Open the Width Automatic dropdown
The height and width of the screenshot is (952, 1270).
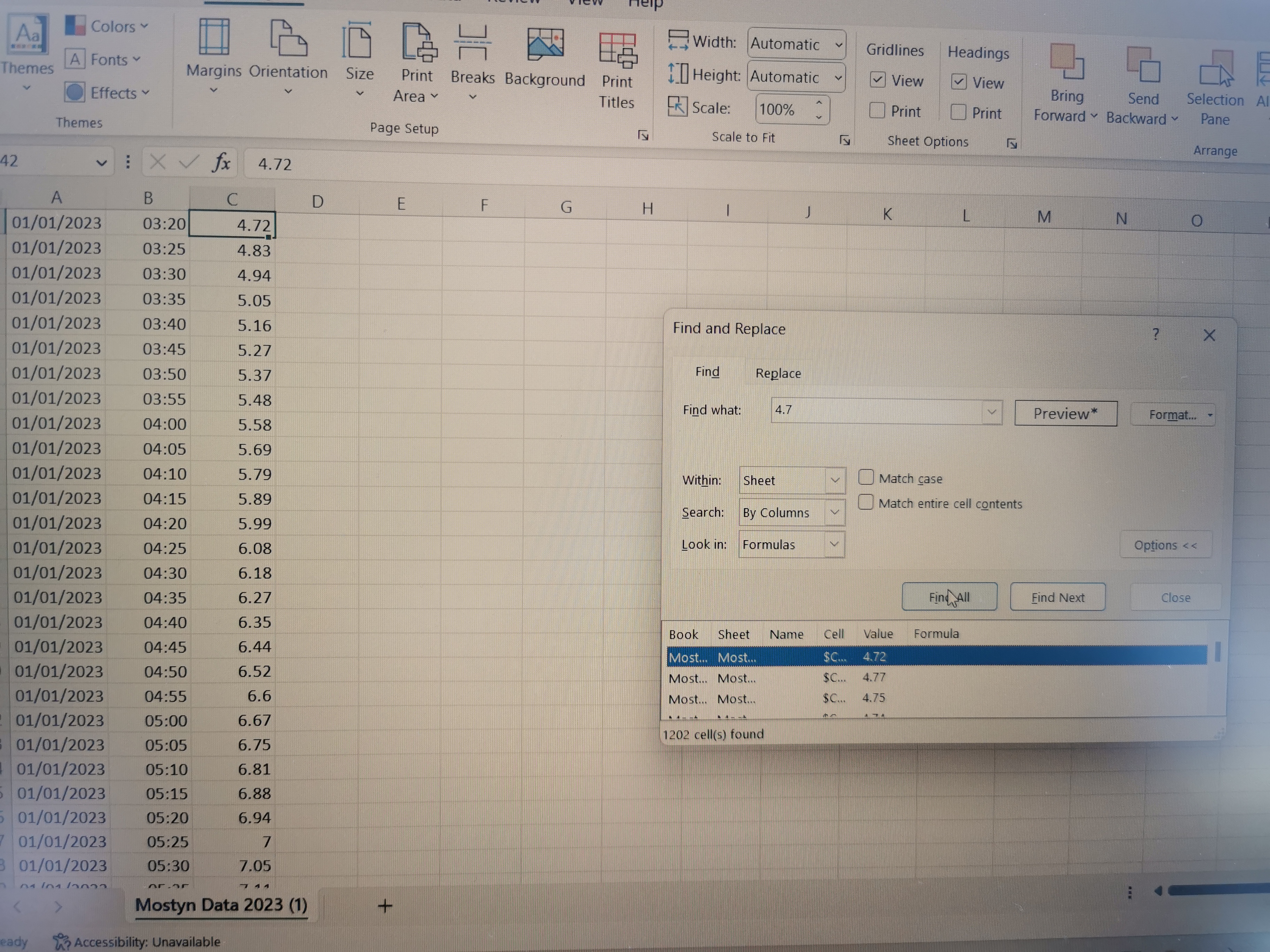(x=796, y=44)
